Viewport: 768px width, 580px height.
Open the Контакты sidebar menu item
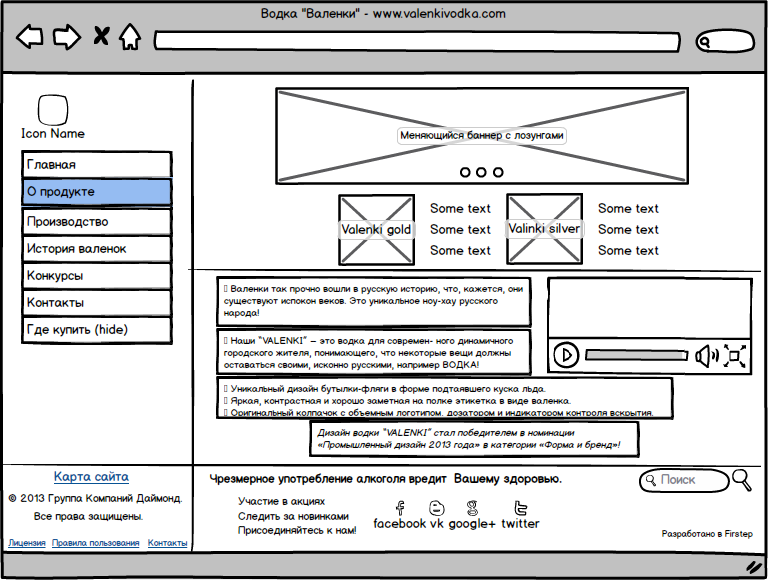coord(97,302)
